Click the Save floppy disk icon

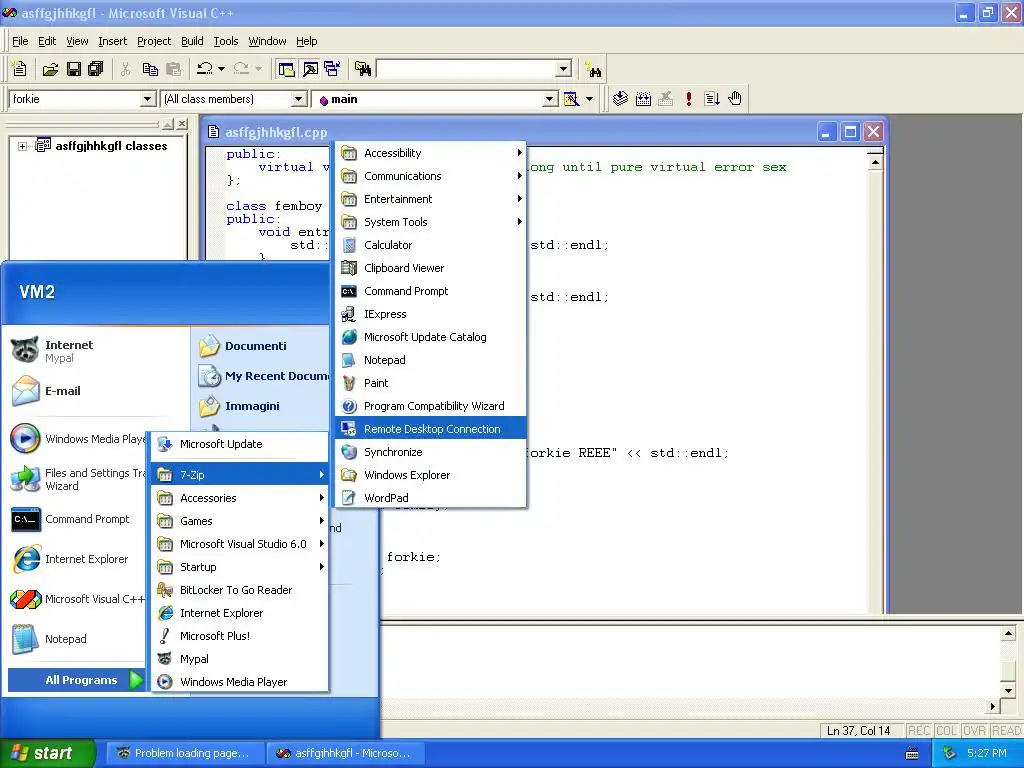point(74,69)
